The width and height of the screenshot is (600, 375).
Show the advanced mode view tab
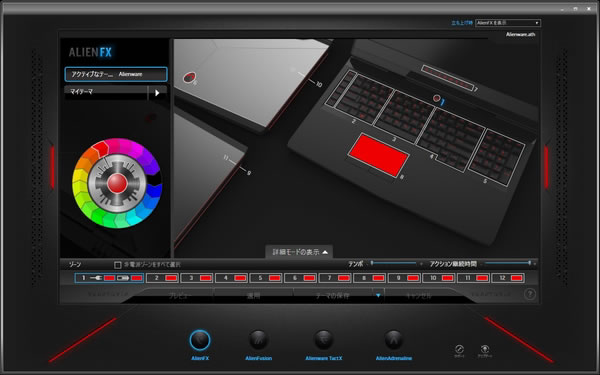[299, 252]
